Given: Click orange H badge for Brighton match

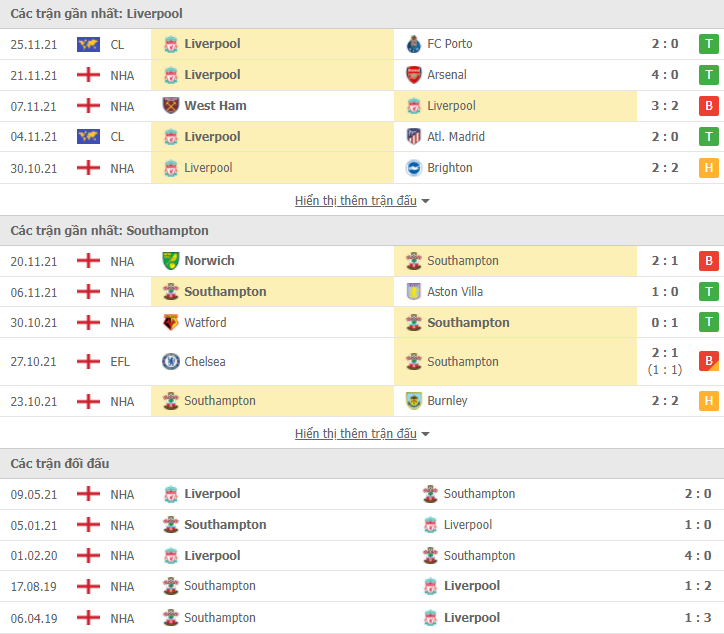Looking at the screenshot, I should point(709,168).
